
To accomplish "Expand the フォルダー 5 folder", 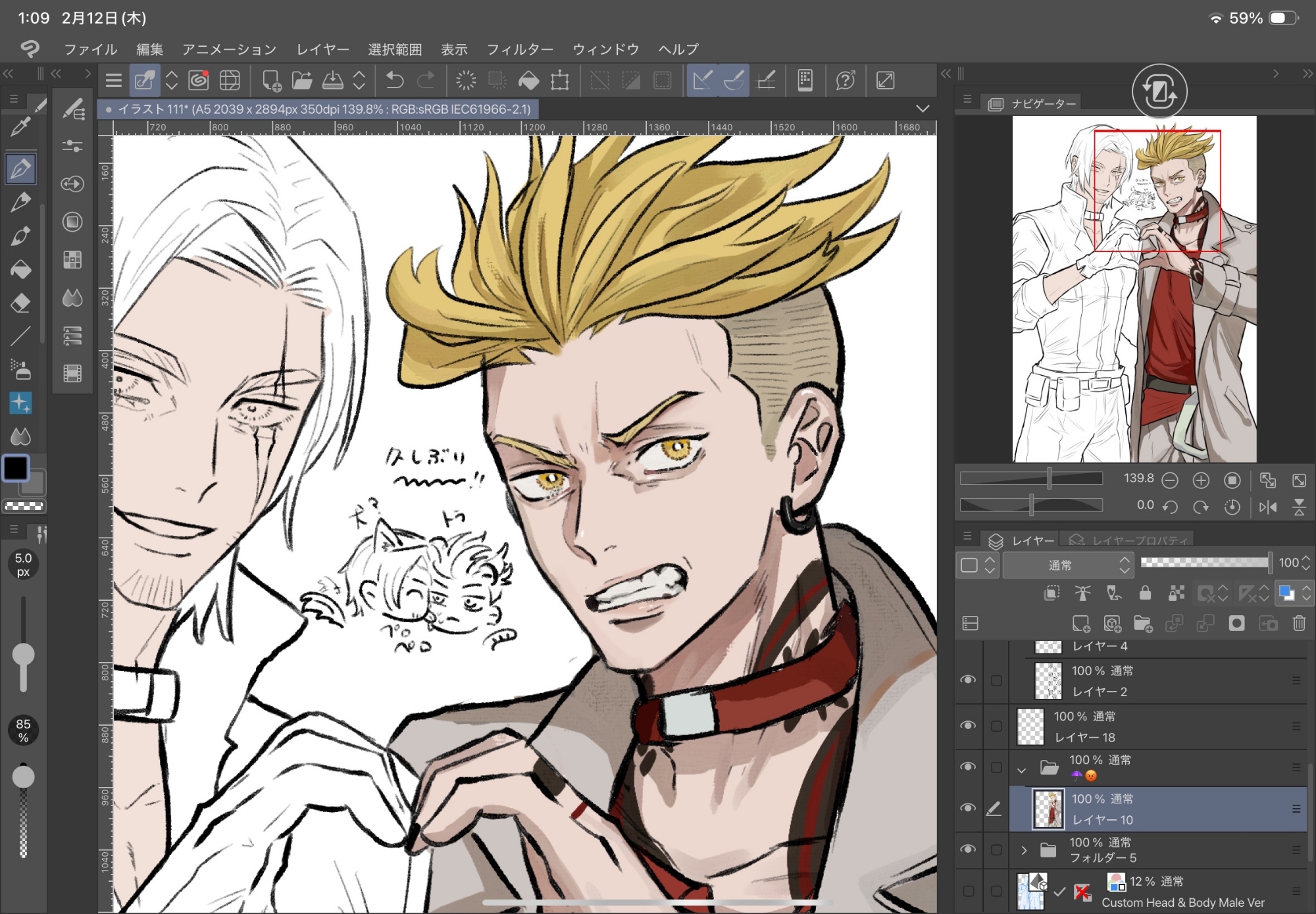I will [1024, 850].
